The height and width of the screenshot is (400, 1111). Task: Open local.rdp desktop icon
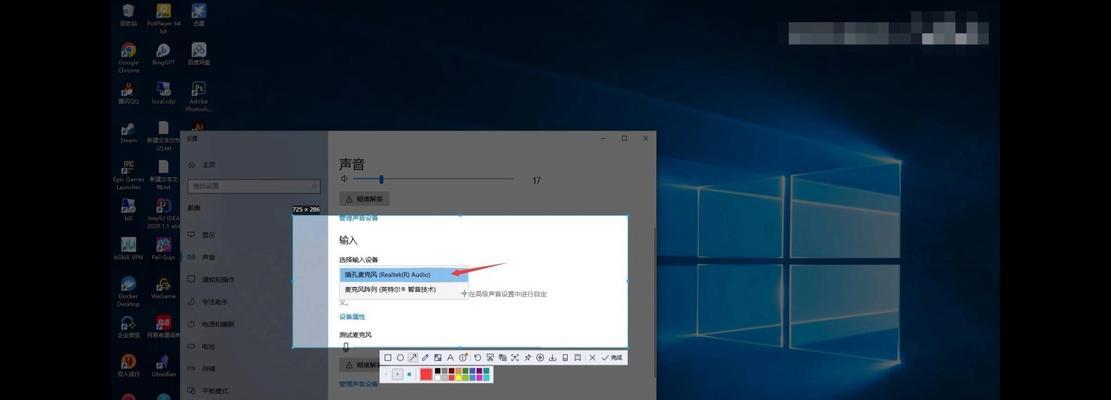163,93
